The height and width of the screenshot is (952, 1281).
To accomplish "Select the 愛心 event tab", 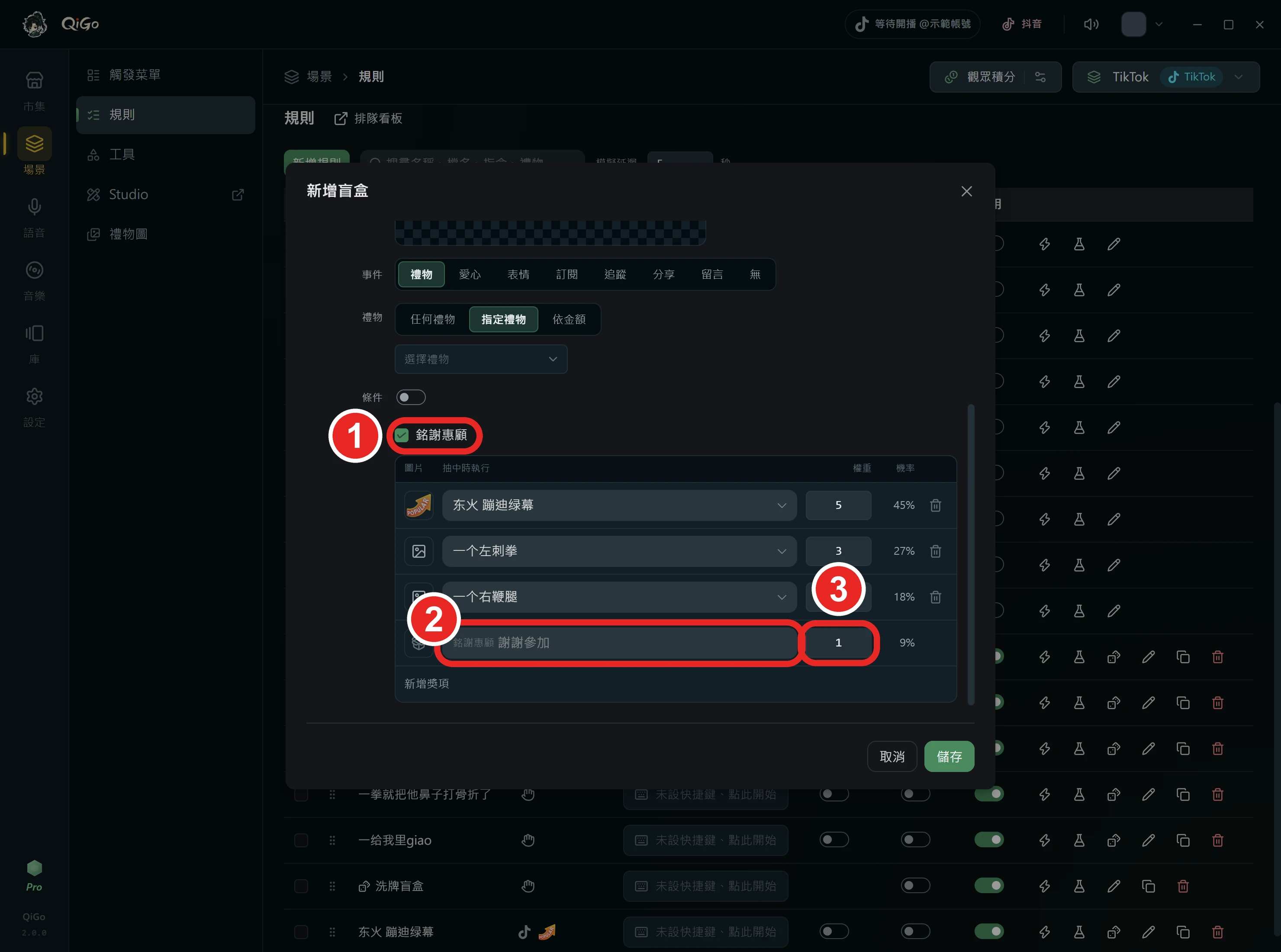I will point(470,274).
